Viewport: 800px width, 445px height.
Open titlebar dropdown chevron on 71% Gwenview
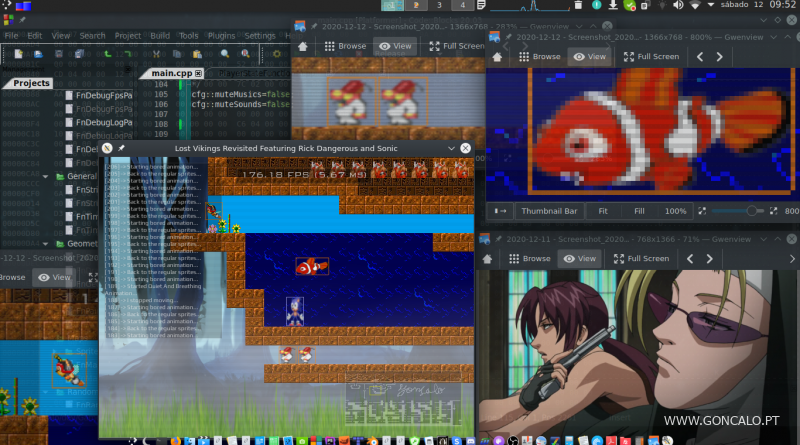[x=764, y=239]
